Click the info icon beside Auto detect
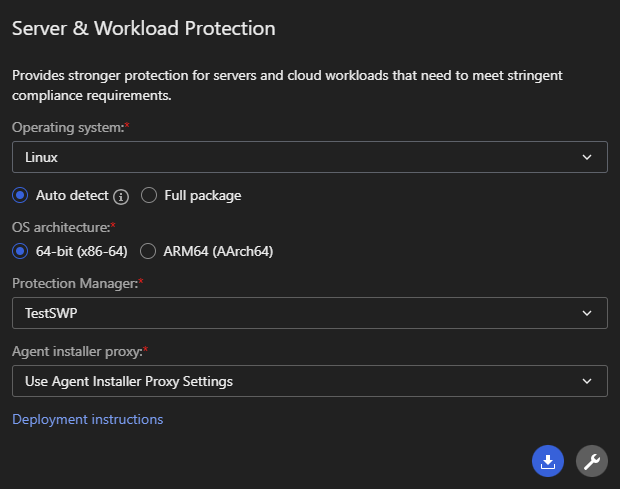Screen dimensions: 620x489 coord(122,196)
